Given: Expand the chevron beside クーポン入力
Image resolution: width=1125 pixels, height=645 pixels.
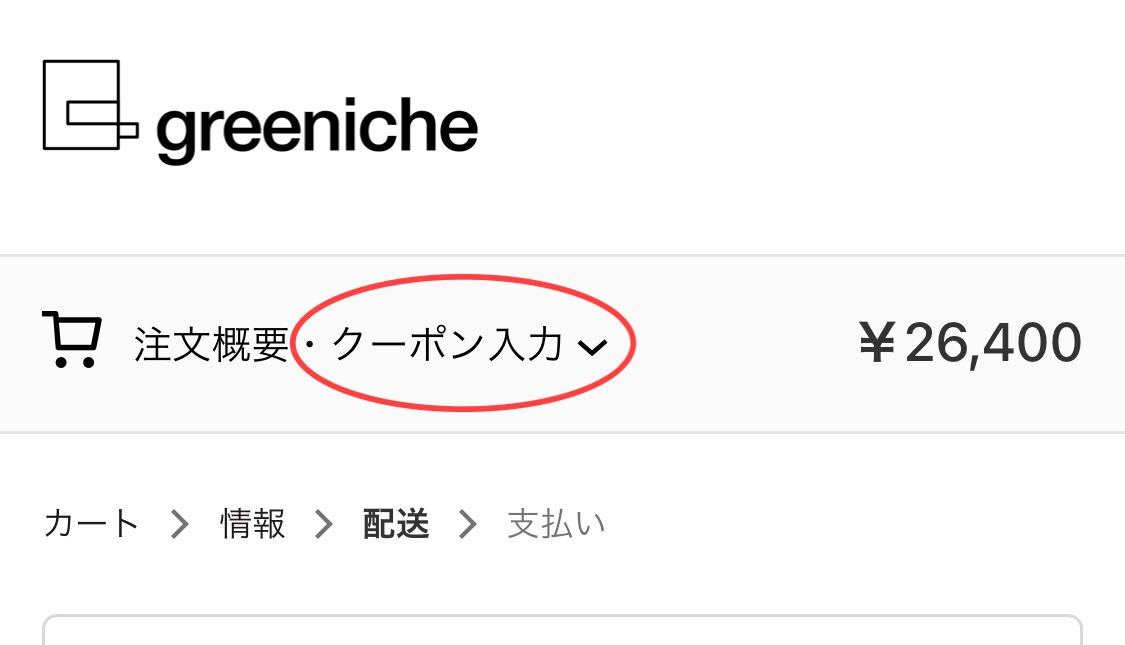Looking at the screenshot, I should click(x=593, y=348).
